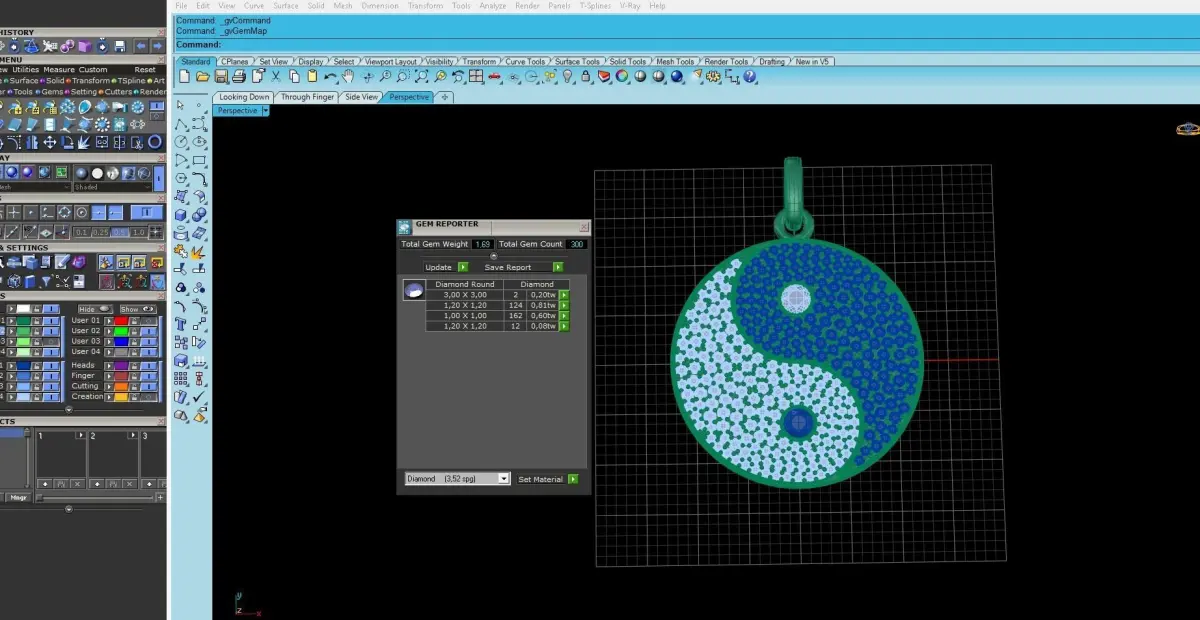Click the Undo arrow icon

(330, 76)
